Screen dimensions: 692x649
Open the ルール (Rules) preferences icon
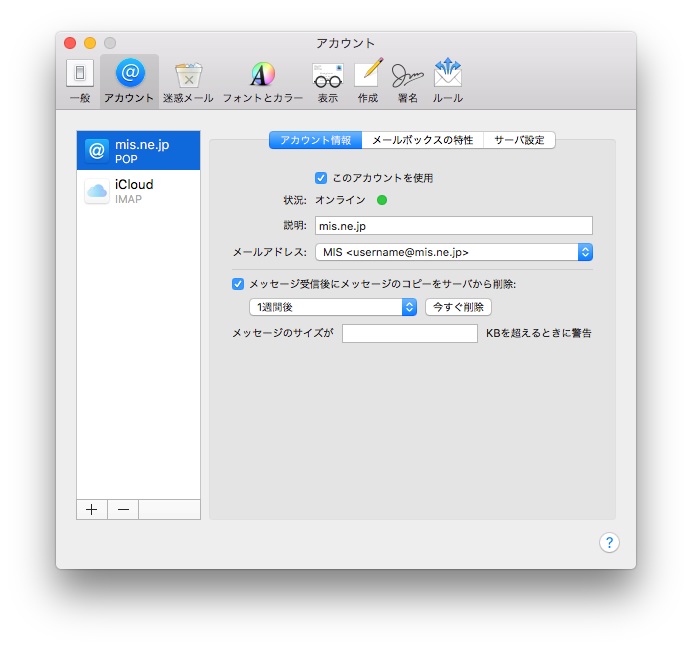tap(448, 82)
